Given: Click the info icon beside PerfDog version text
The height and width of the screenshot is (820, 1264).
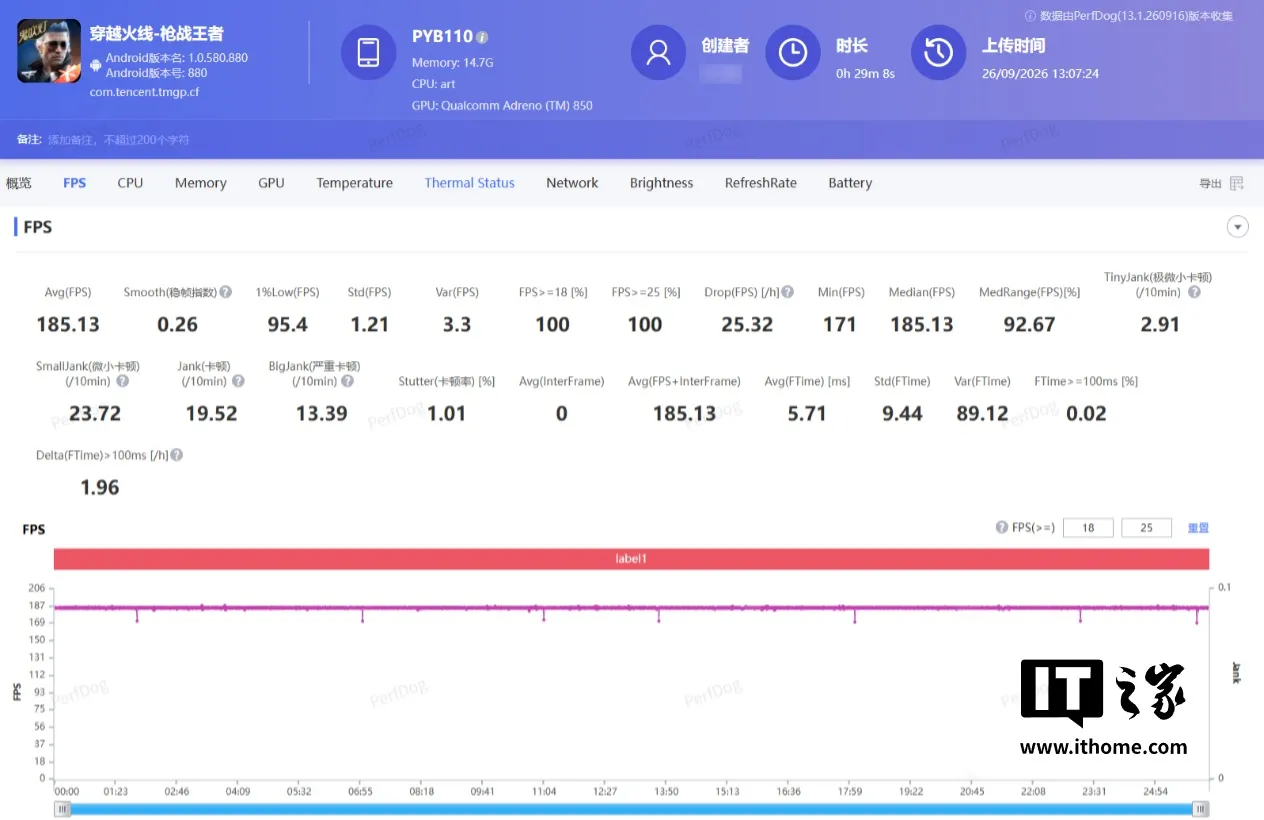Looking at the screenshot, I should coord(1030,16).
